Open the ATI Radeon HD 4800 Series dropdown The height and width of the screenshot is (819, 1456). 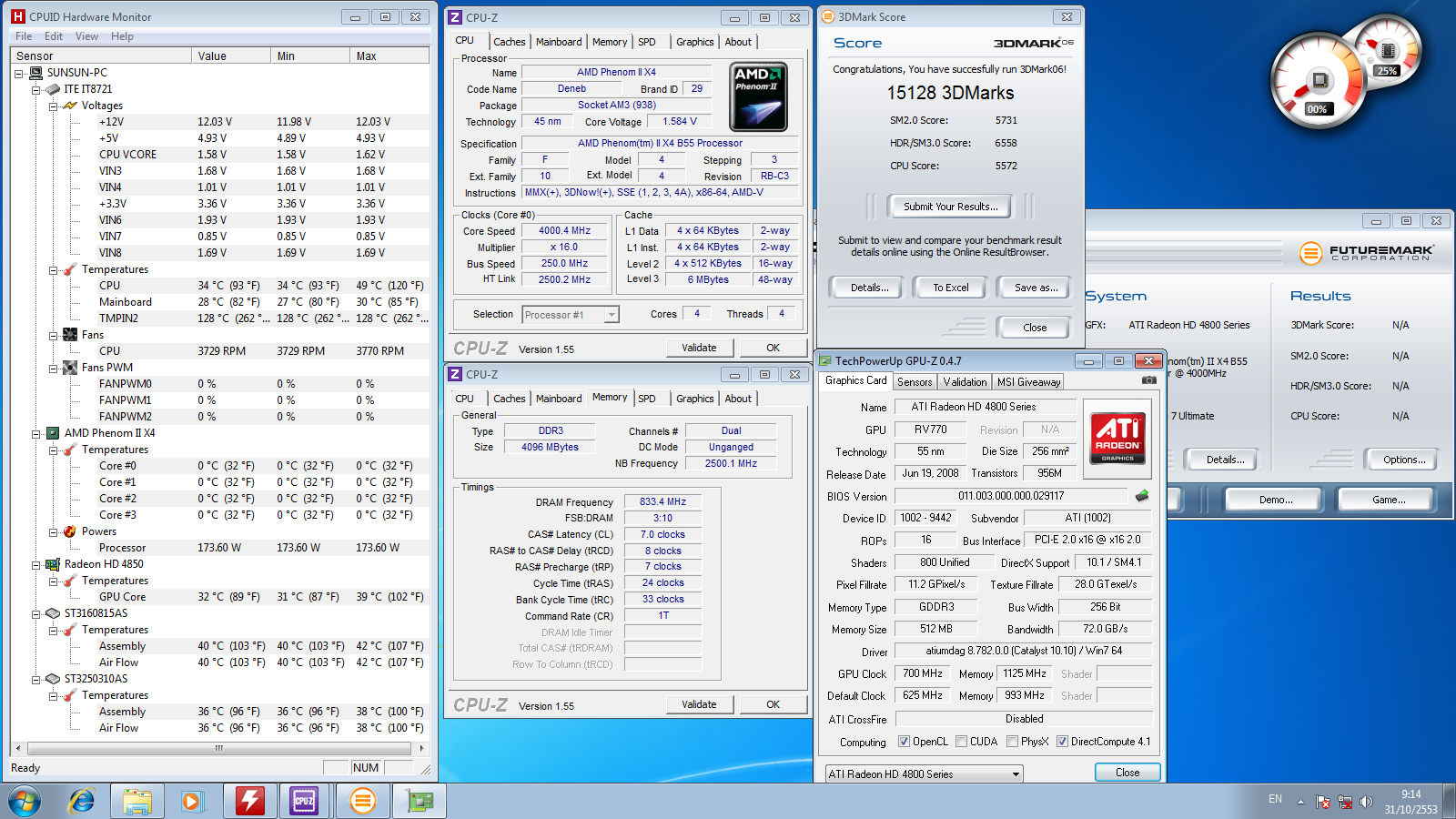tap(924, 773)
